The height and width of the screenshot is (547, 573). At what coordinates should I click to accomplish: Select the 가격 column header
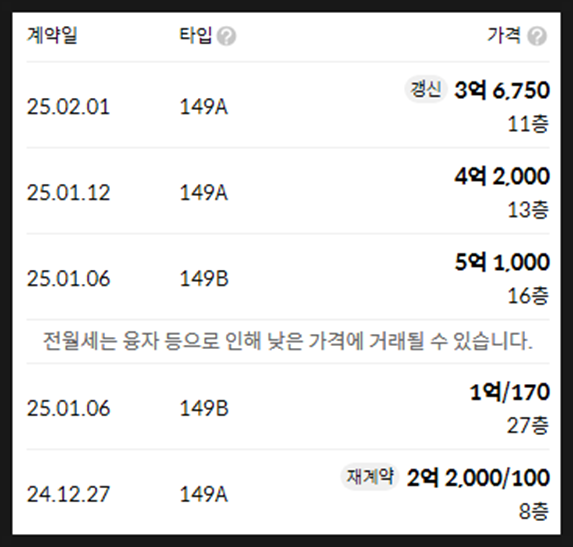point(504,35)
